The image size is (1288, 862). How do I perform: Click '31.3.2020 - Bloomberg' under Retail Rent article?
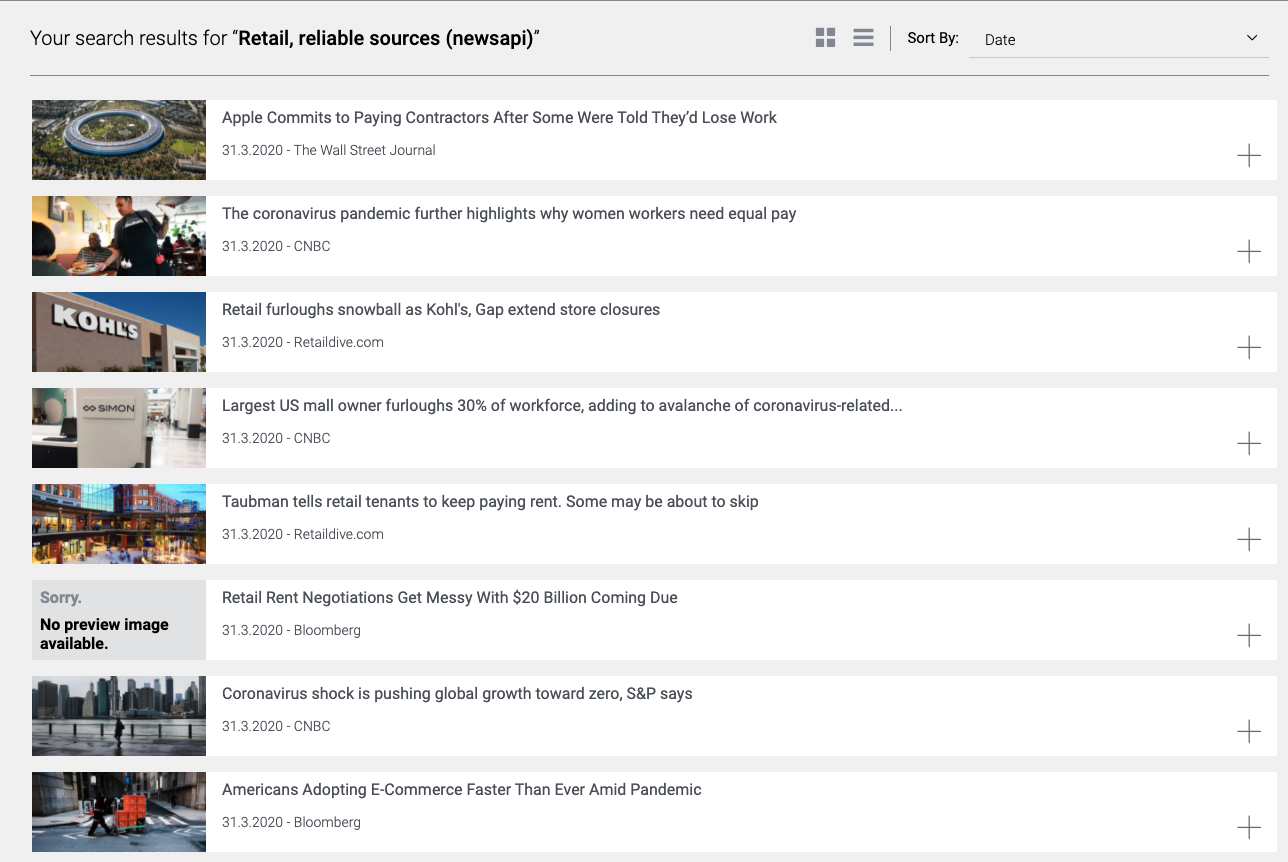click(x=291, y=630)
